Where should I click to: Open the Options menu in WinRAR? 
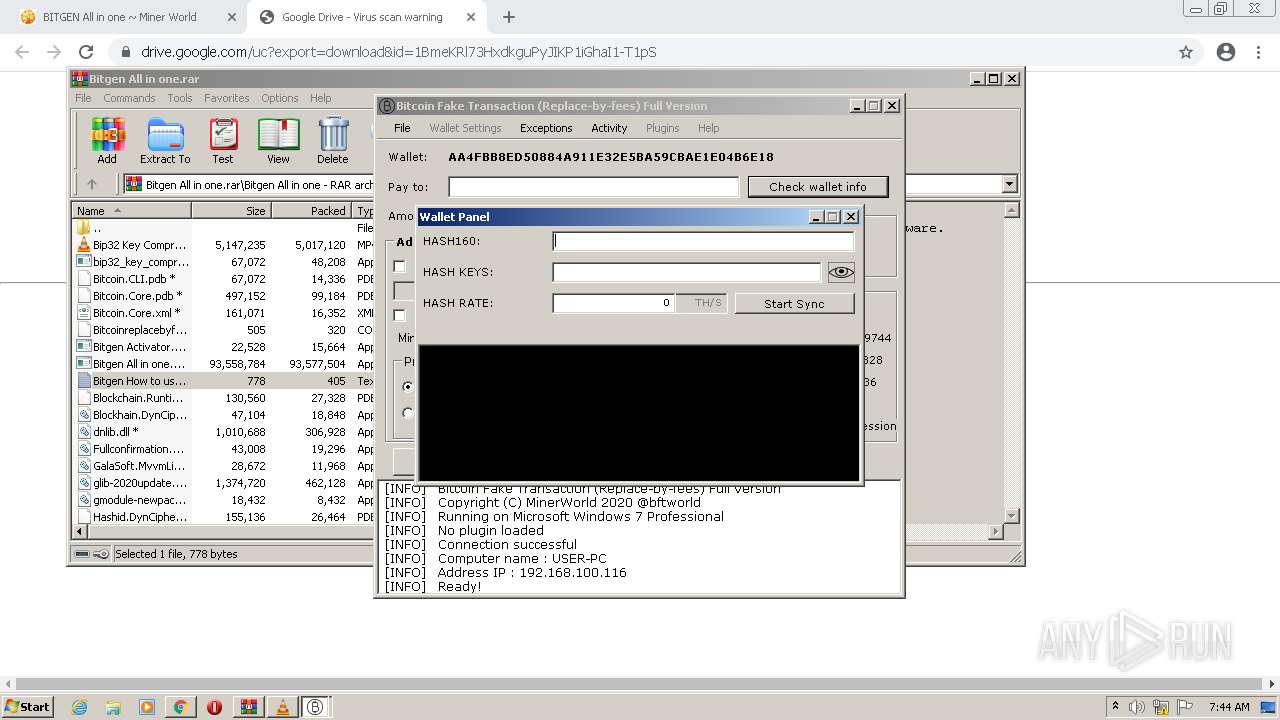click(280, 98)
